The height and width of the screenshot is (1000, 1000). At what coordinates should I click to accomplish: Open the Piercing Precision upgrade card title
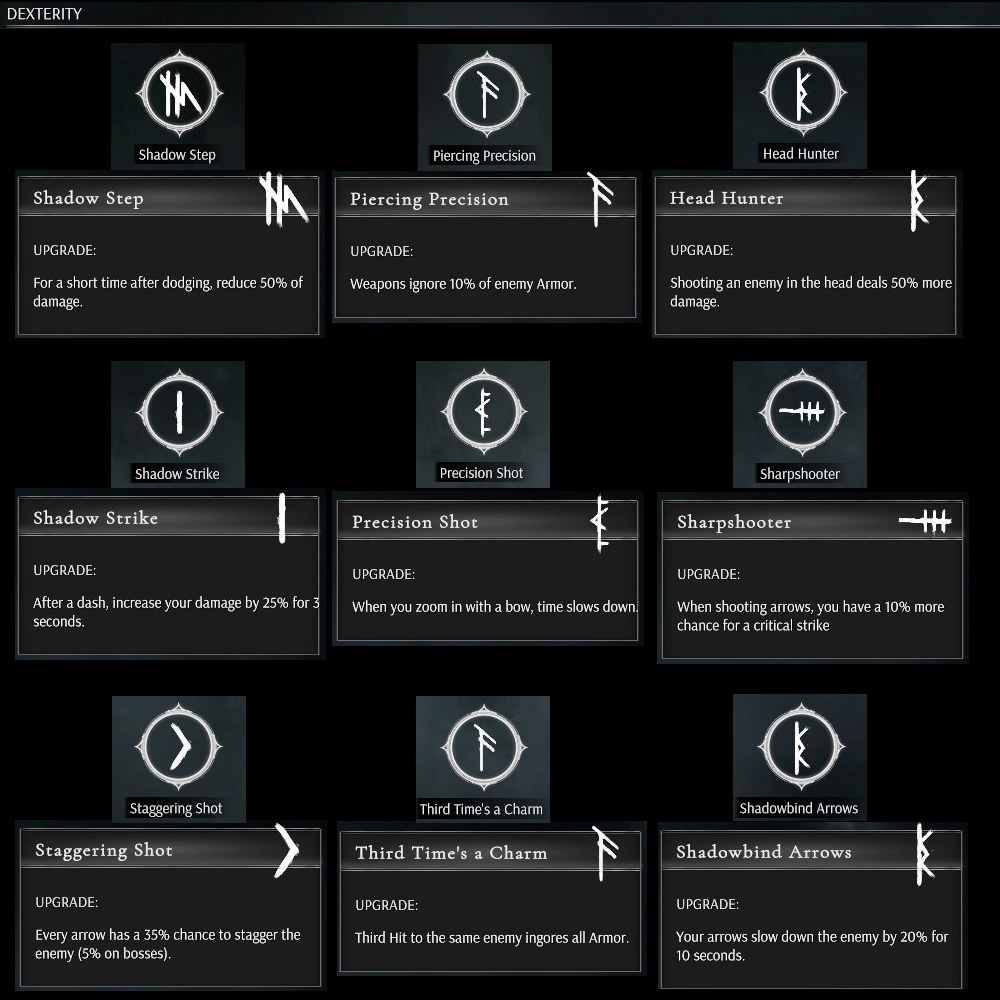pos(429,199)
